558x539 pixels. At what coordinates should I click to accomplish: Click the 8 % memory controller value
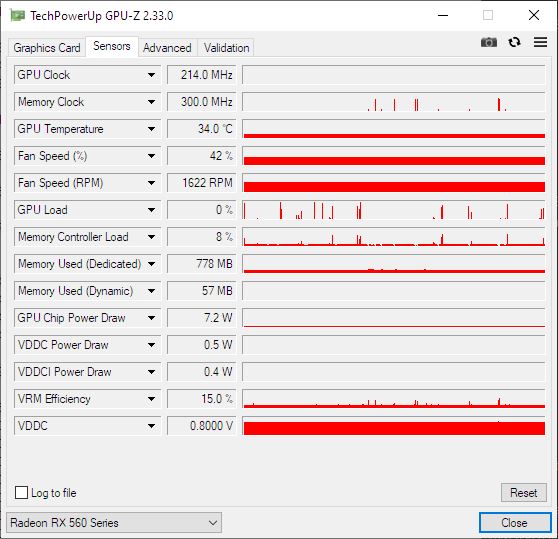click(201, 237)
